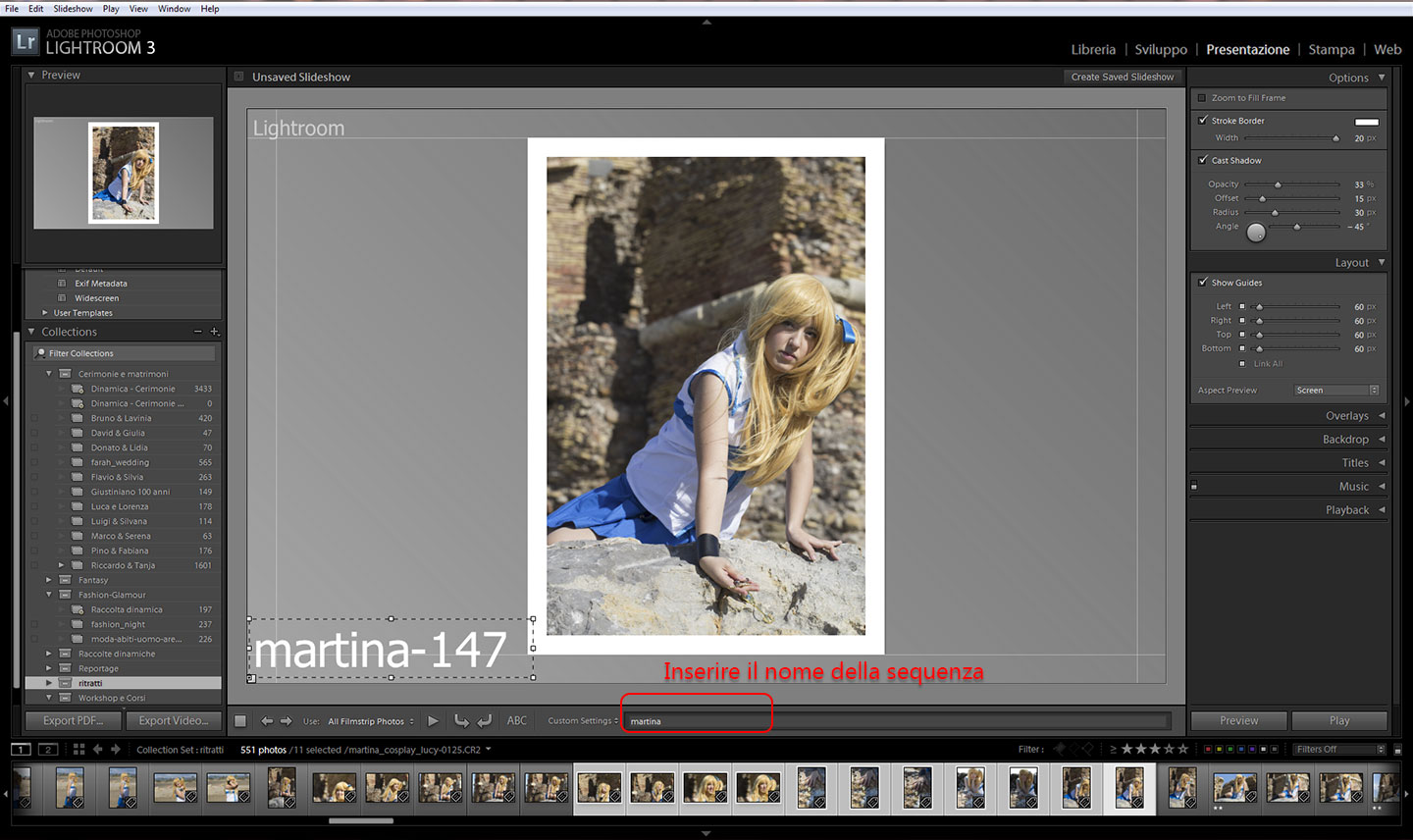
Task: Enable Zoom to Fill Frame checkbox
Action: 1202,98
